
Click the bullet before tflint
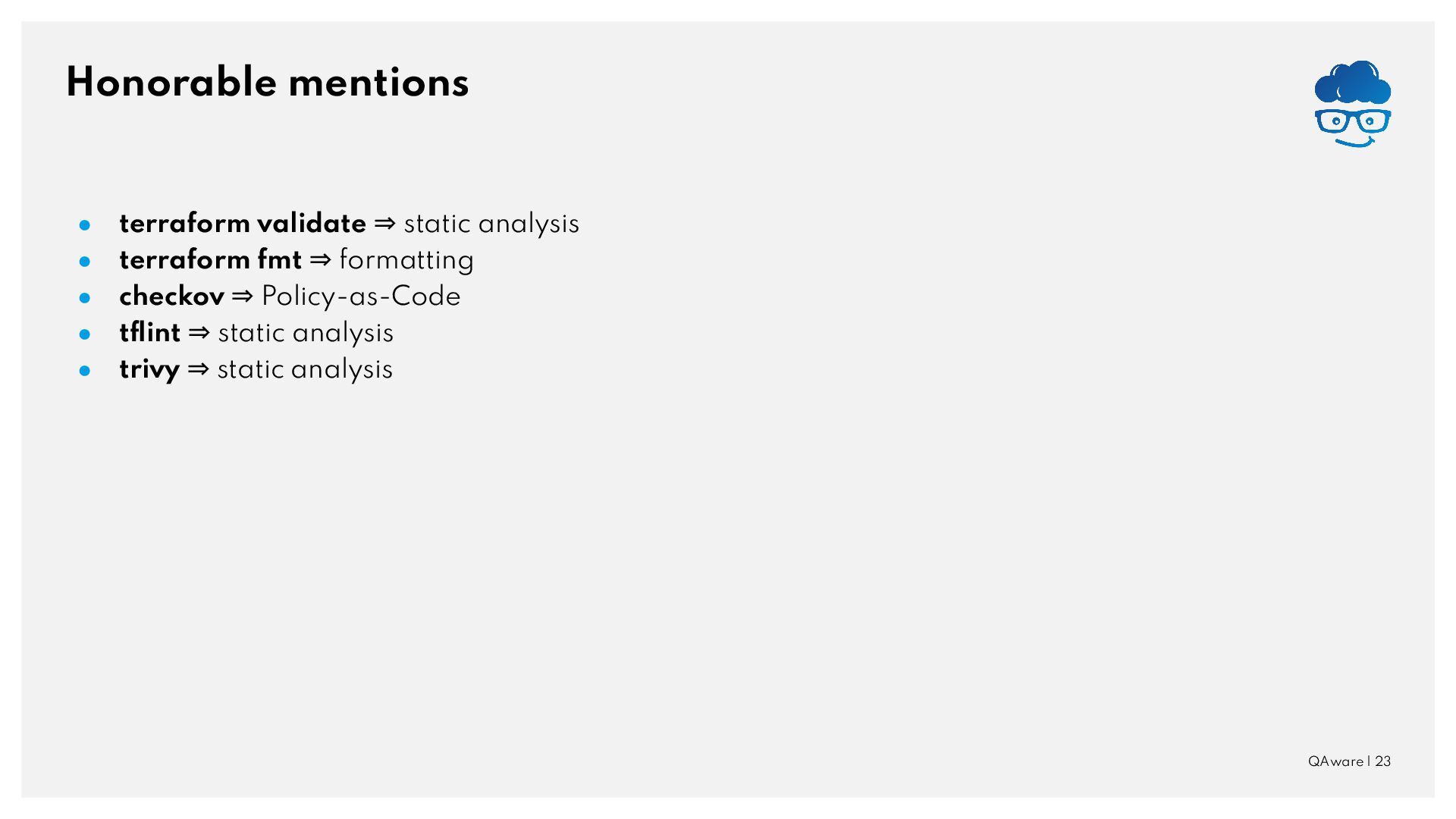tap(85, 334)
